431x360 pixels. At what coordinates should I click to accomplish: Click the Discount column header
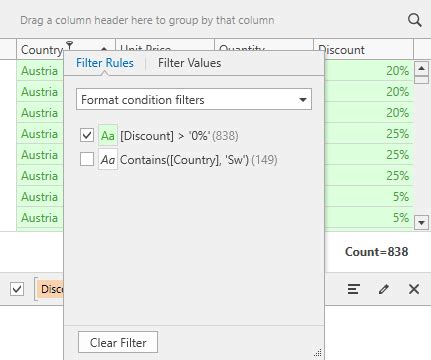(x=363, y=50)
